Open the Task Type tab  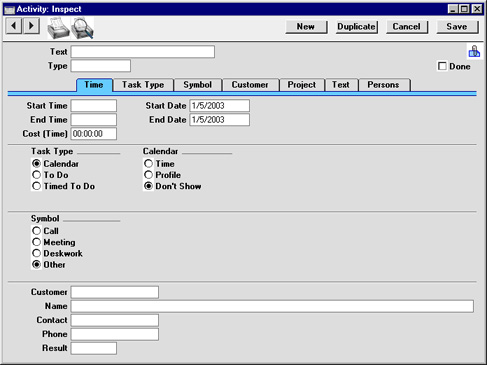click(143, 85)
